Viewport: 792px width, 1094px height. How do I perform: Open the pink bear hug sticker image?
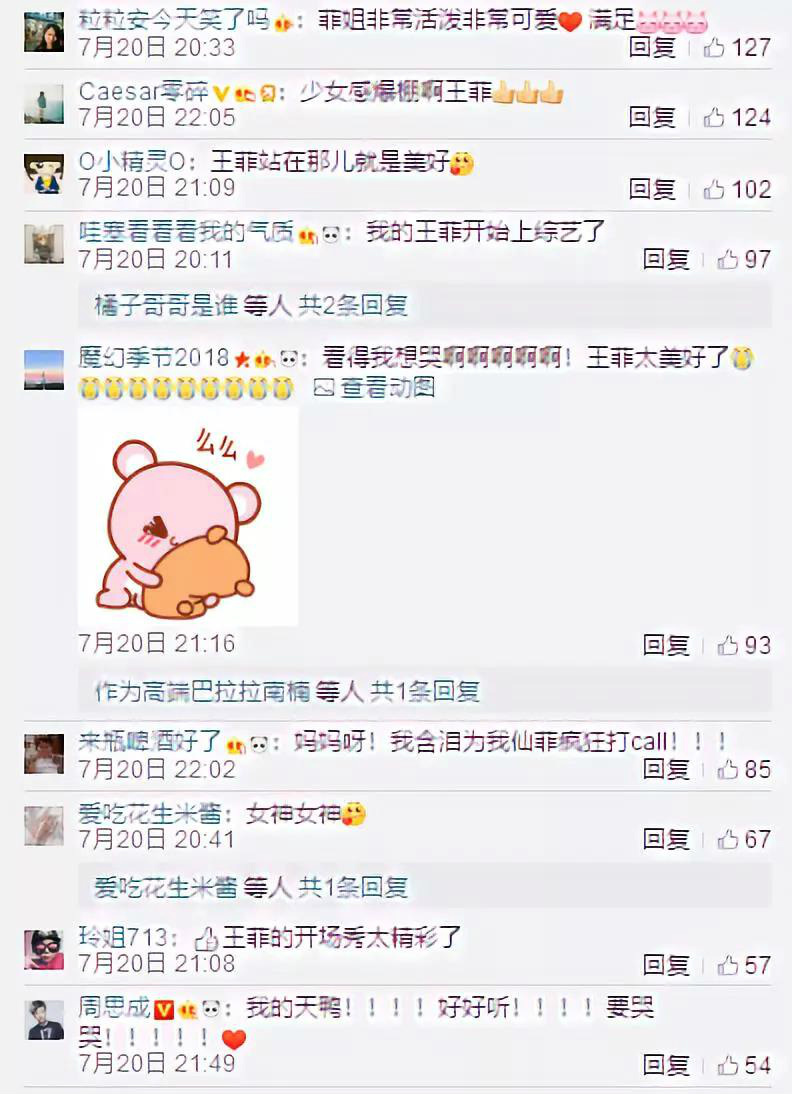click(x=188, y=516)
